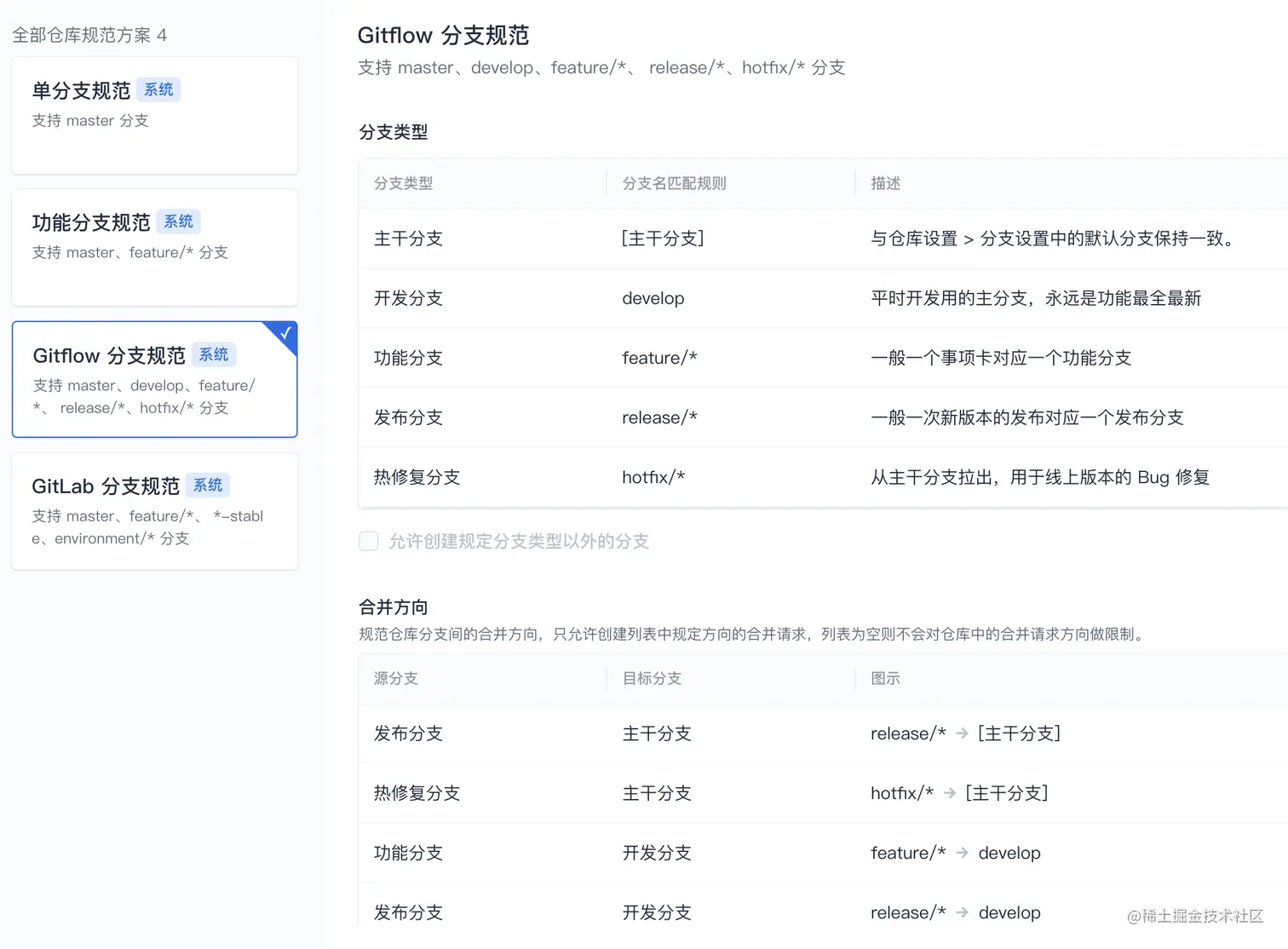This screenshot has width=1288, height=949.
Task: Click the 目标分支 column header
Action: [652, 678]
